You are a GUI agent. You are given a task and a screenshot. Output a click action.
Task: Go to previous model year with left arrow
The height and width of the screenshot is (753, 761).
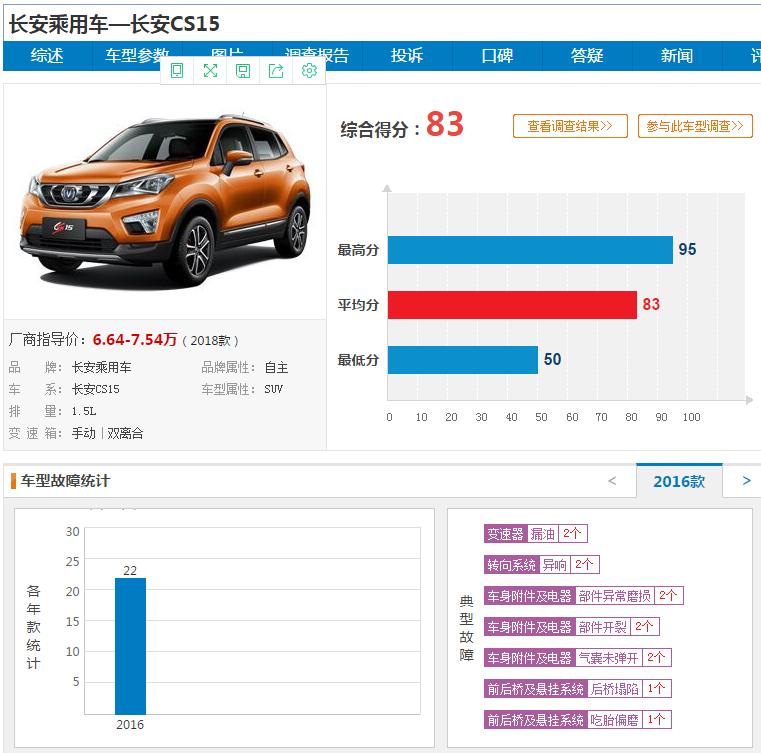coord(612,481)
